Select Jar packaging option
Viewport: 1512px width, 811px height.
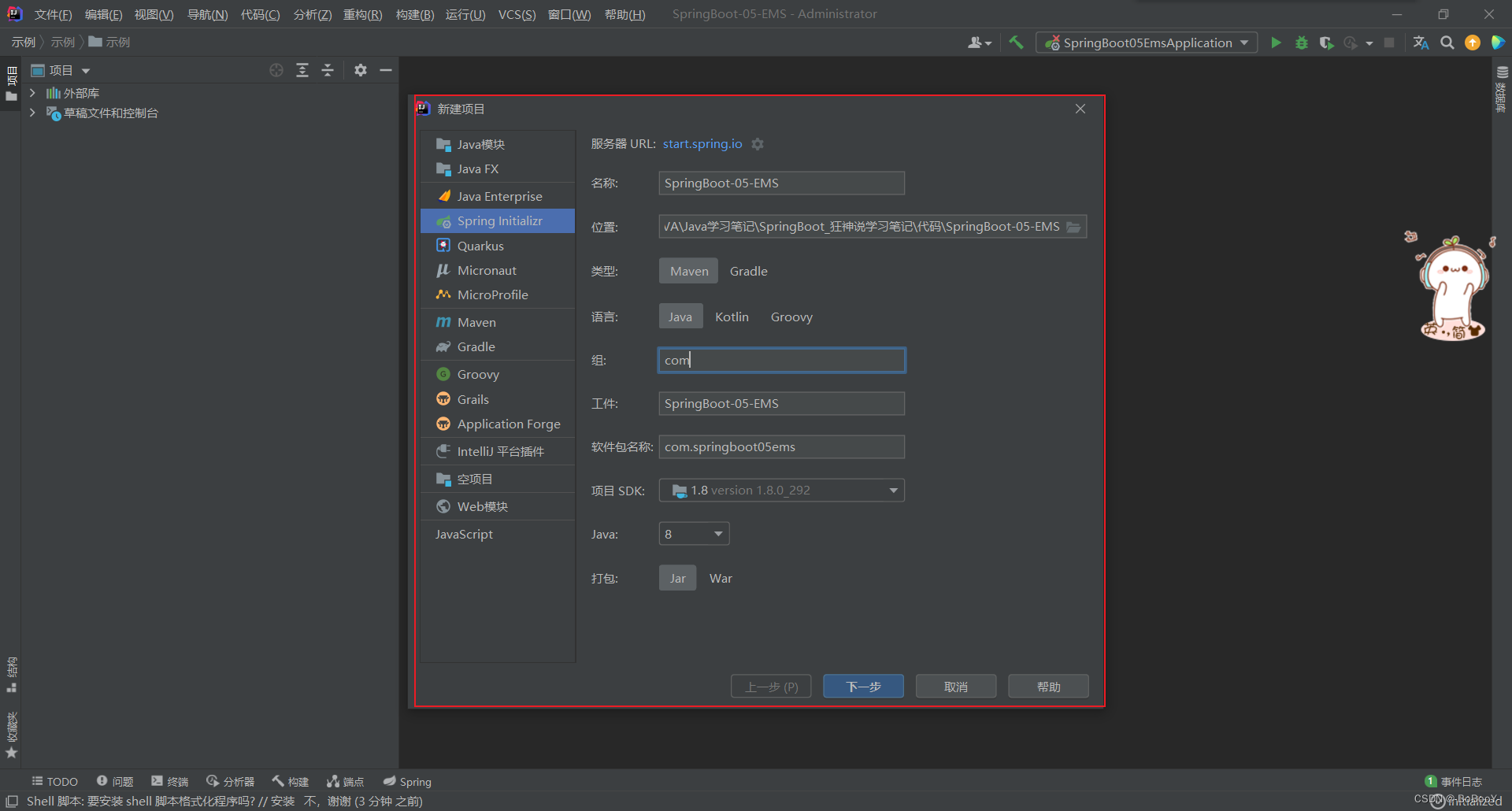point(677,578)
